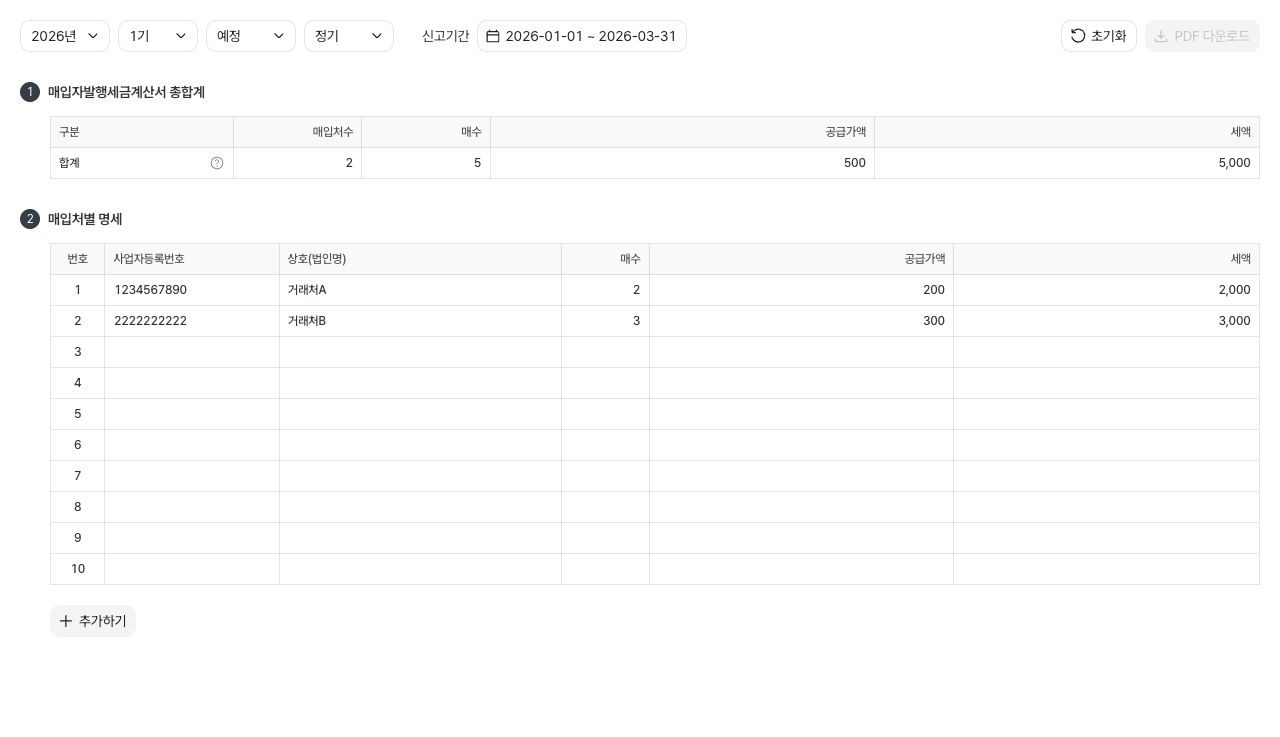Click the 매입처별 명세 section title
Viewport: 1280px width, 737px height.
(x=85, y=219)
